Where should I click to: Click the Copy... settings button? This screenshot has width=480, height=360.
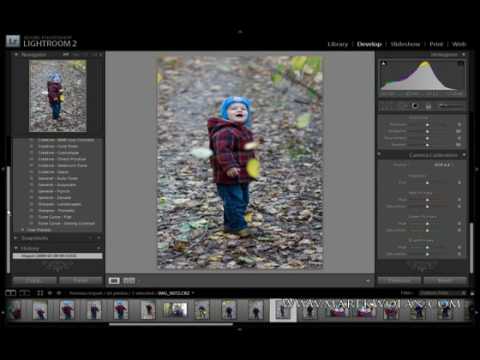tap(34, 281)
